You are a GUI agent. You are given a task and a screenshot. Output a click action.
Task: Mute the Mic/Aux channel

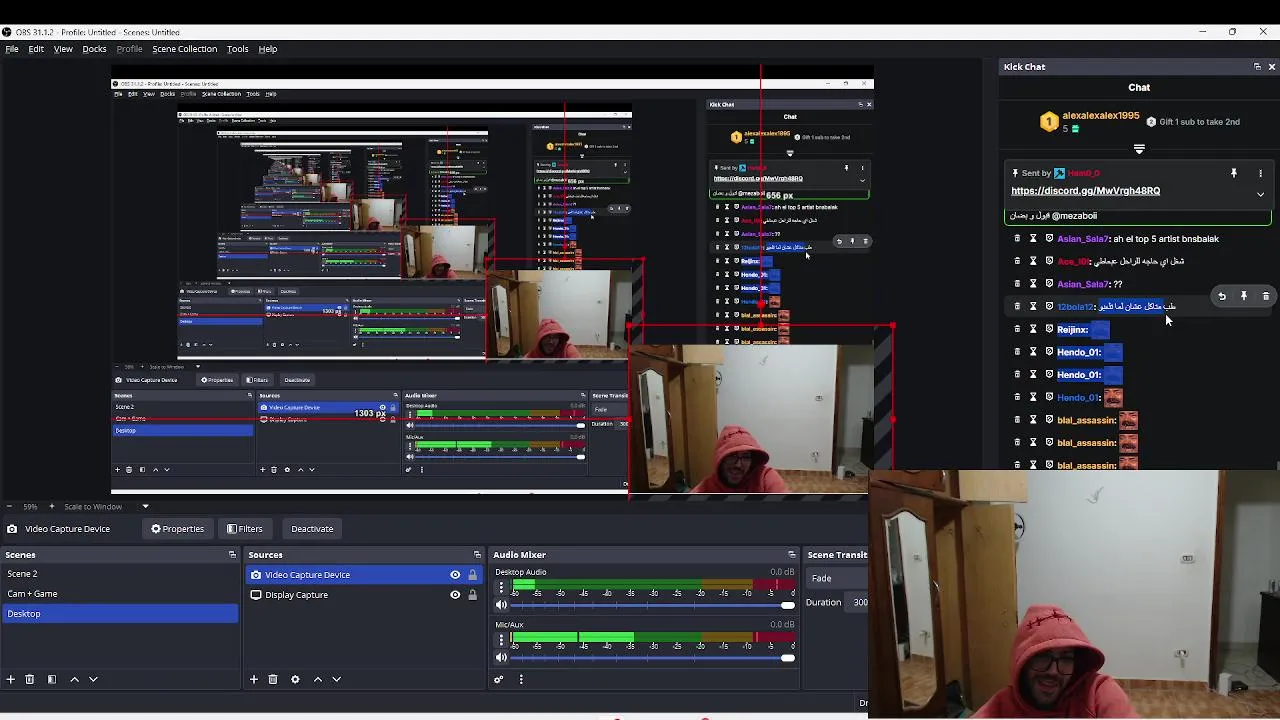pyautogui.click(x=502, y=657)
